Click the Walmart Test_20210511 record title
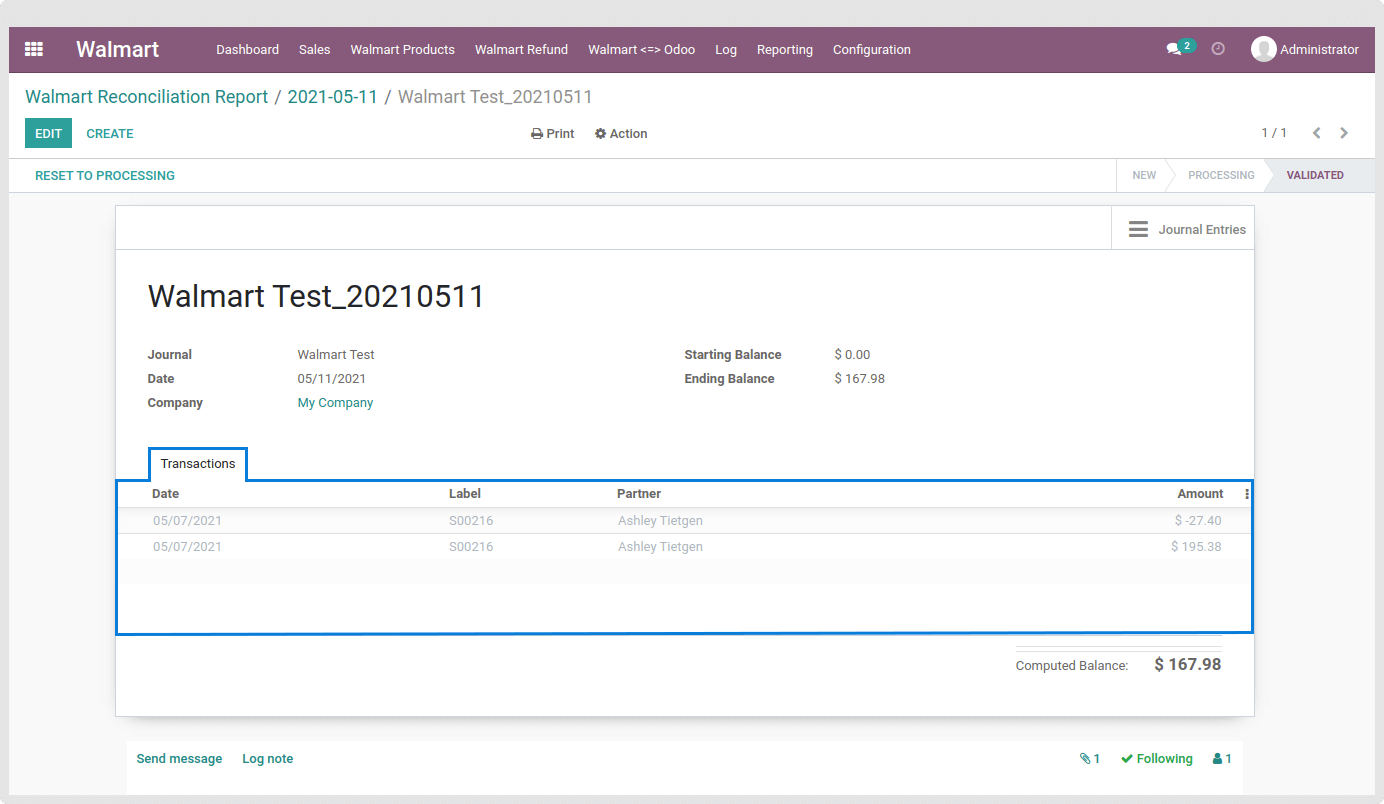This screenshot has width=1384, height=804. (x=316, y=296)
